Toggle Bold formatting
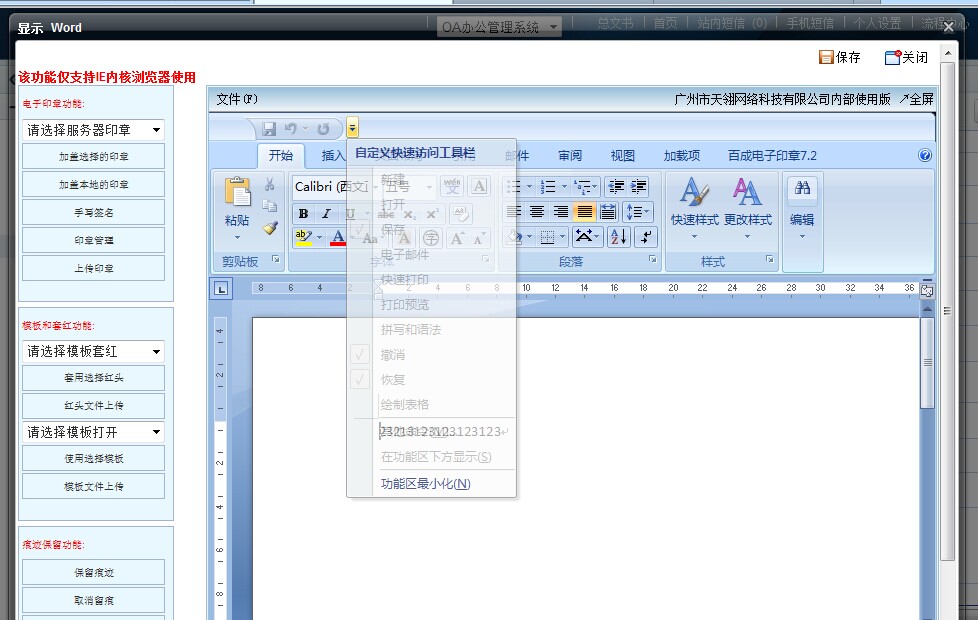The image size is (978, 620). 303,213
